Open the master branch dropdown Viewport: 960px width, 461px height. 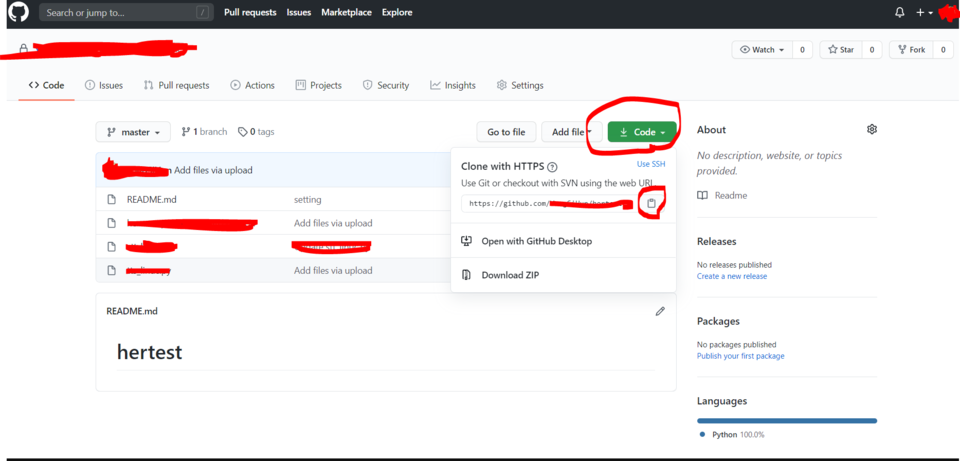(x=133, y=132)
